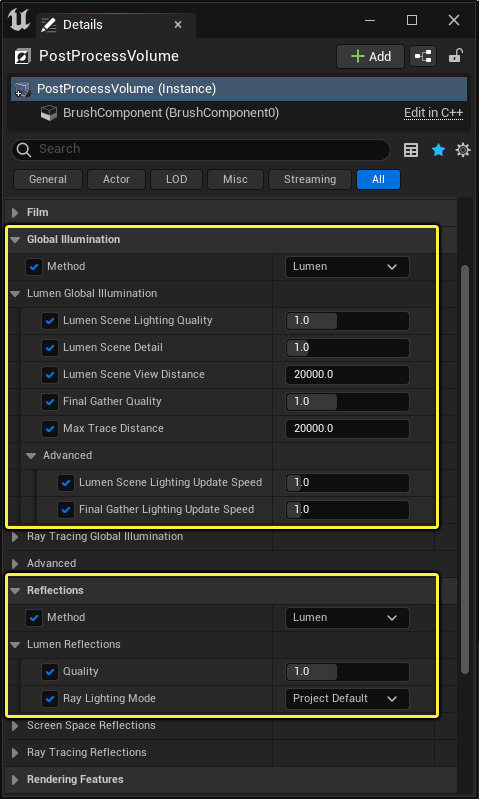Click the Unreal Engine logo icon
Viewport: 479px width, 799px height.
point(19,22)
